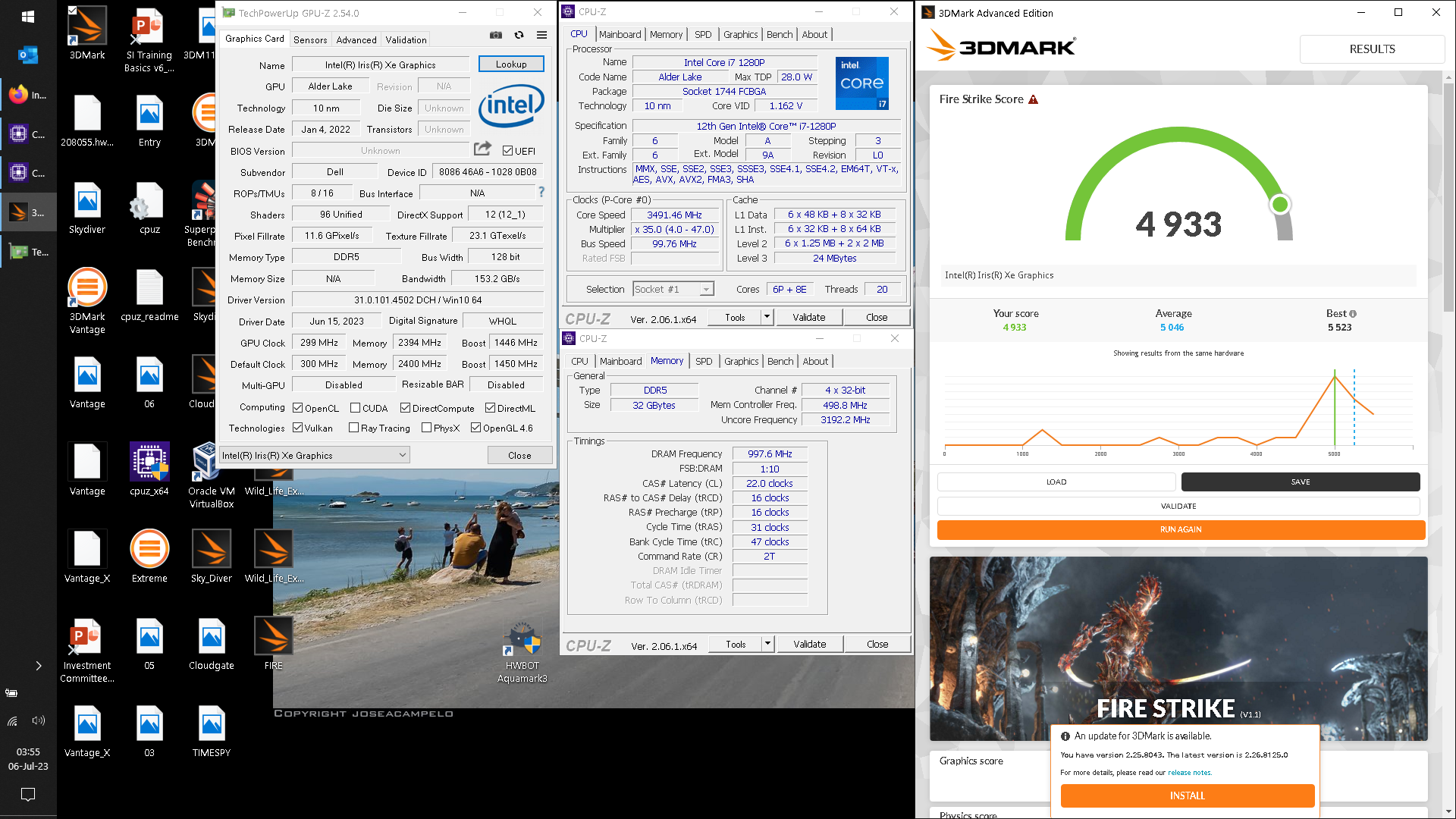Screen dimensions: 1456x819
Task: Click the Fire Strike scene thumbnail
Action: point(1178,649)
